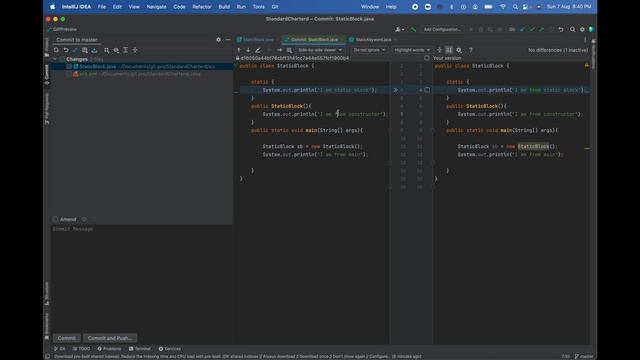The image size is (640, 360).
Task: Click the Group By icon in Commit toolbar
Action: [x=107, y=50]
